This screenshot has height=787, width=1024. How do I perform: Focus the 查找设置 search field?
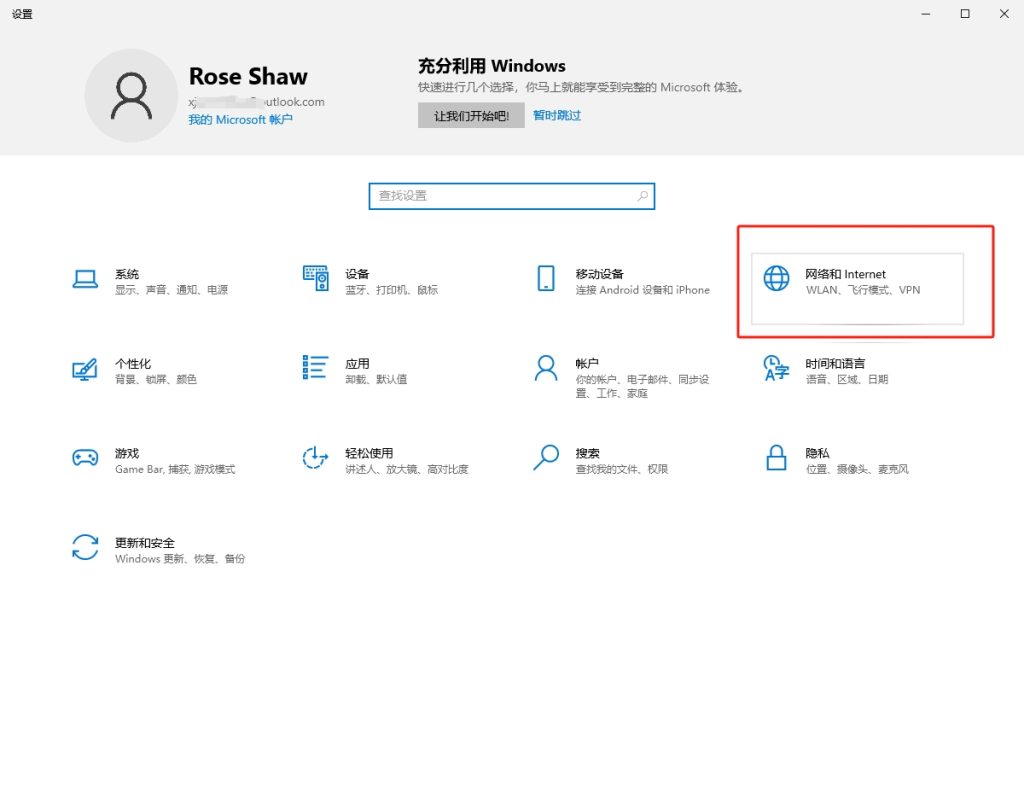coord(511,196)
